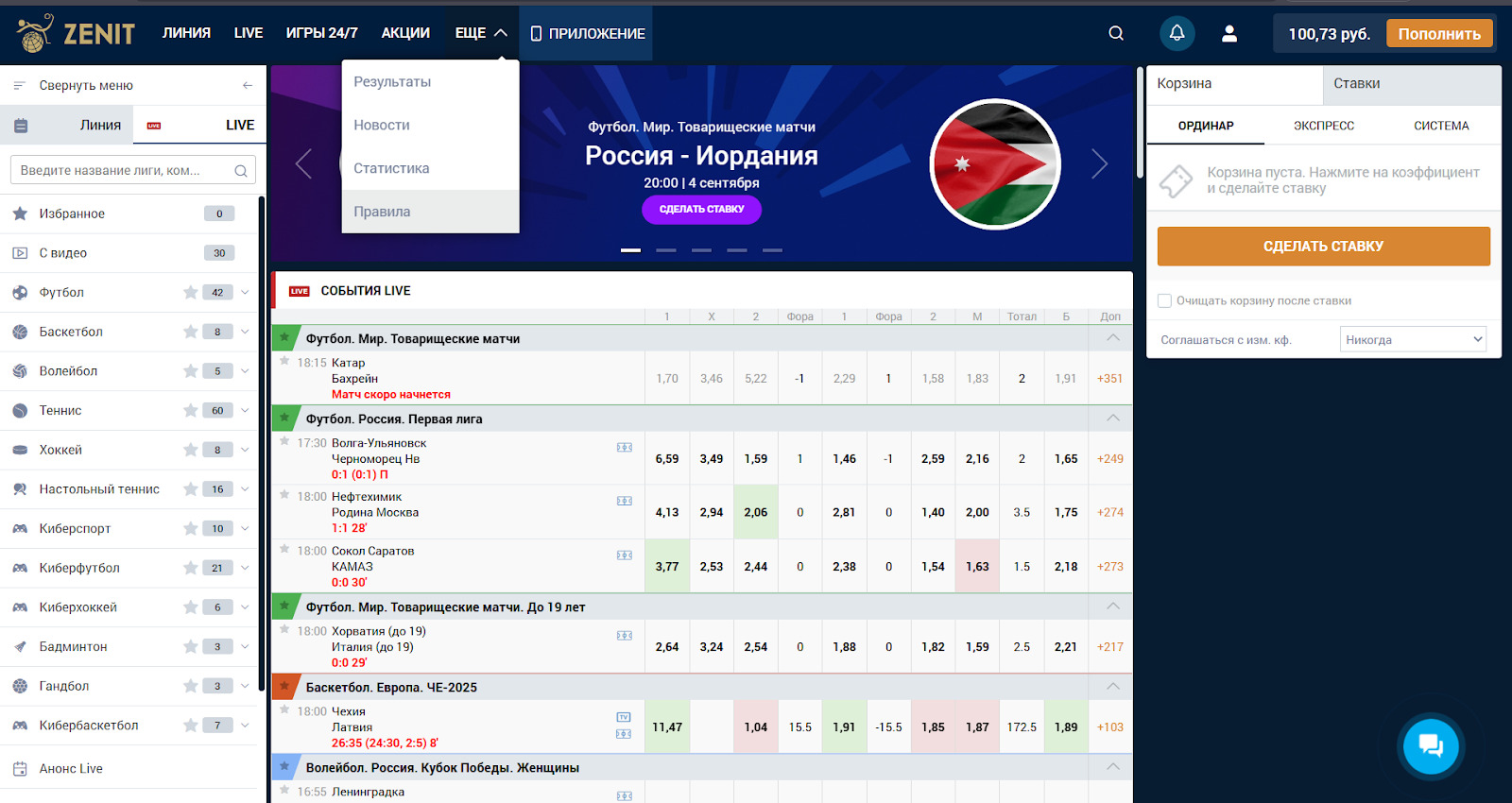This screenshot has width=1512, height=803.
Task: Select odds 1,04 for Латвия win
Action: click(x=756, y=727)
